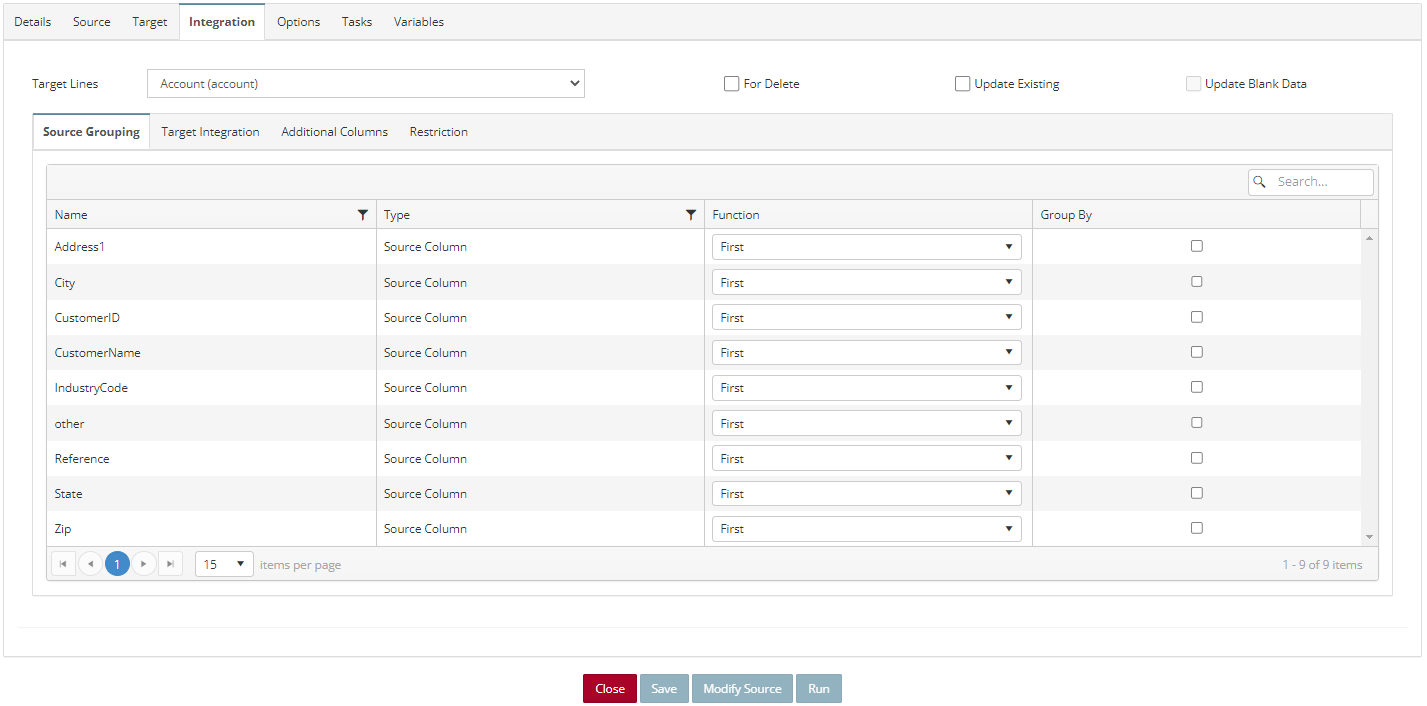Select the Source Grouping sub-tab
The height and width of the screenshot is (706, 1427).
(x=91, y=132)
